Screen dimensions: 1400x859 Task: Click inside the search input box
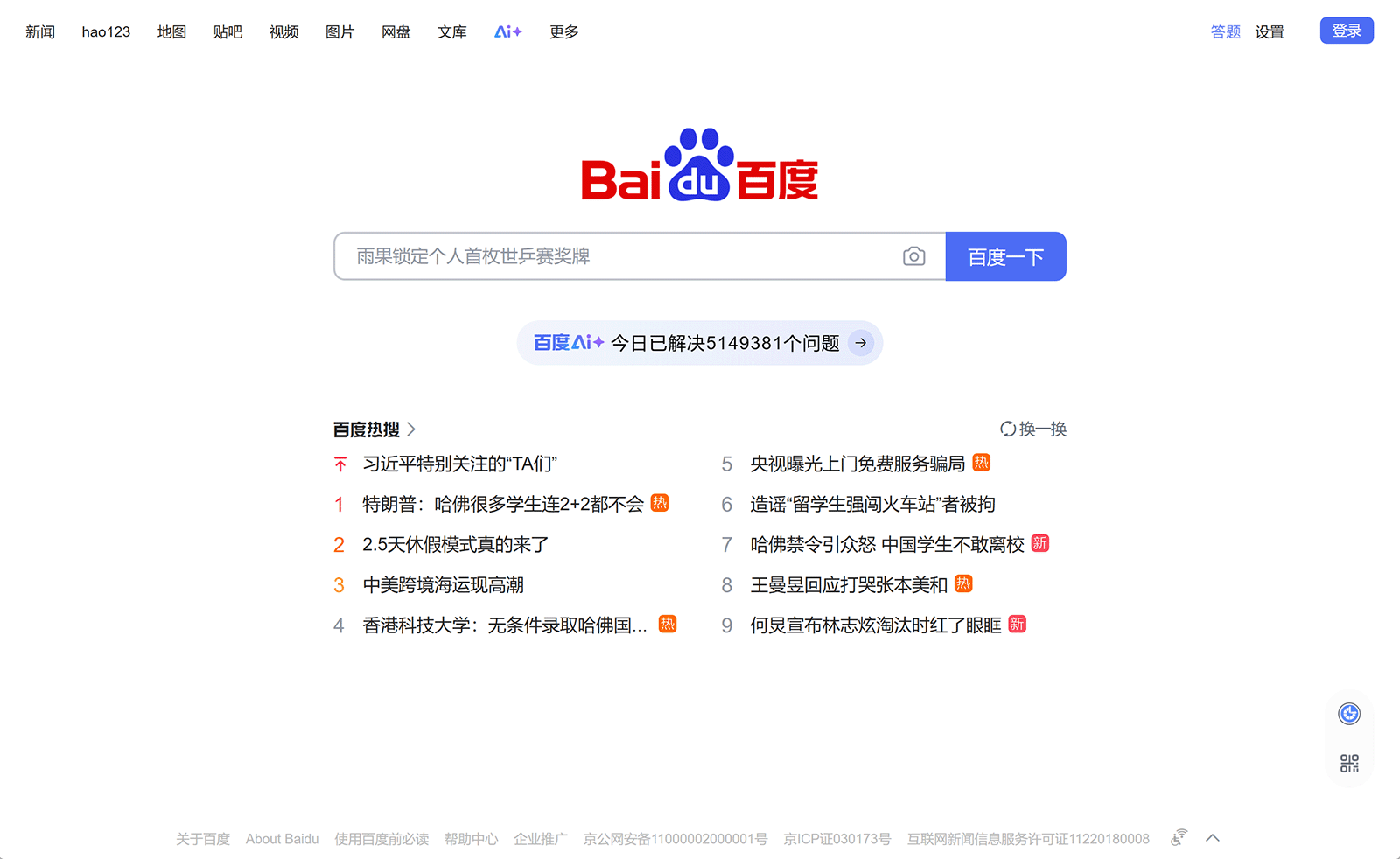point(612,256)
